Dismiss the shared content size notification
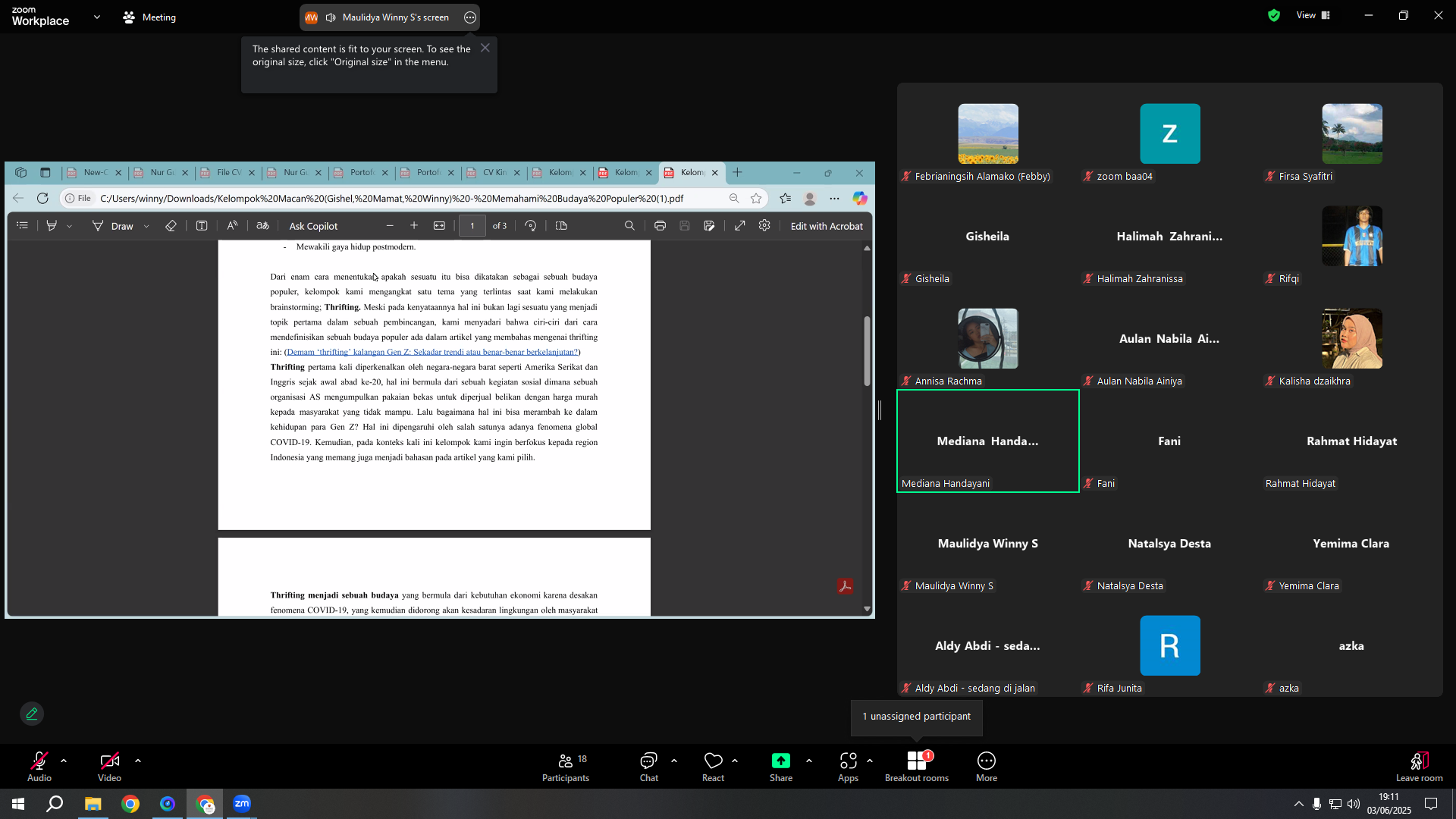The height and width of the screenshot is (819, 1456). (x=485, y=48)
